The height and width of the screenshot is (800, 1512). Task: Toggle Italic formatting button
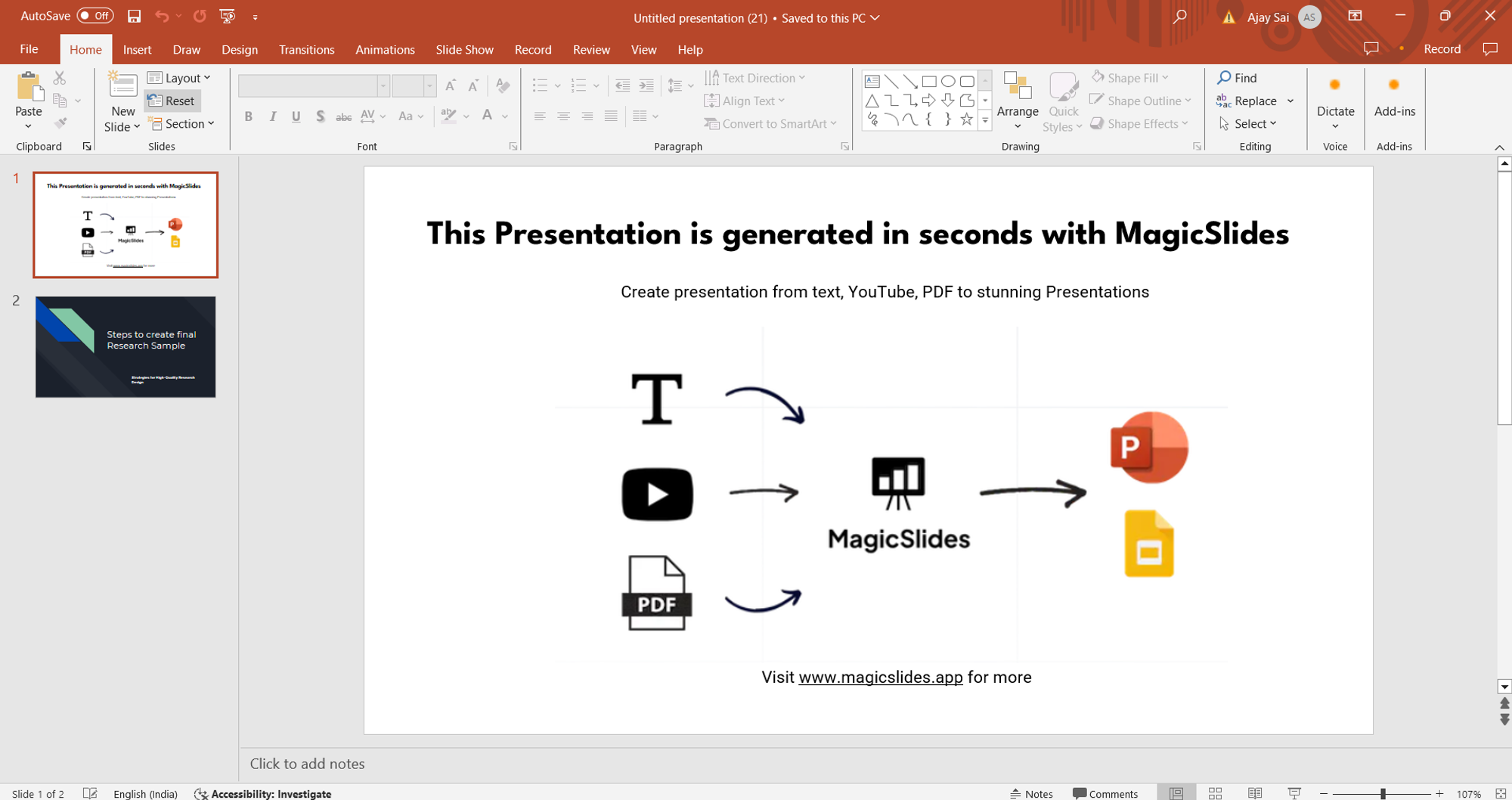click(x=272, y=116)
